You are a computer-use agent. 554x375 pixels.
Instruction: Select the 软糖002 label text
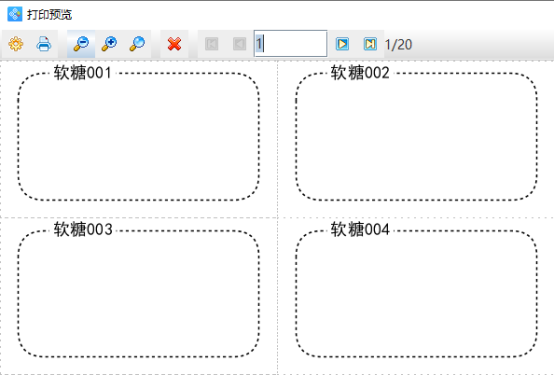360,73
